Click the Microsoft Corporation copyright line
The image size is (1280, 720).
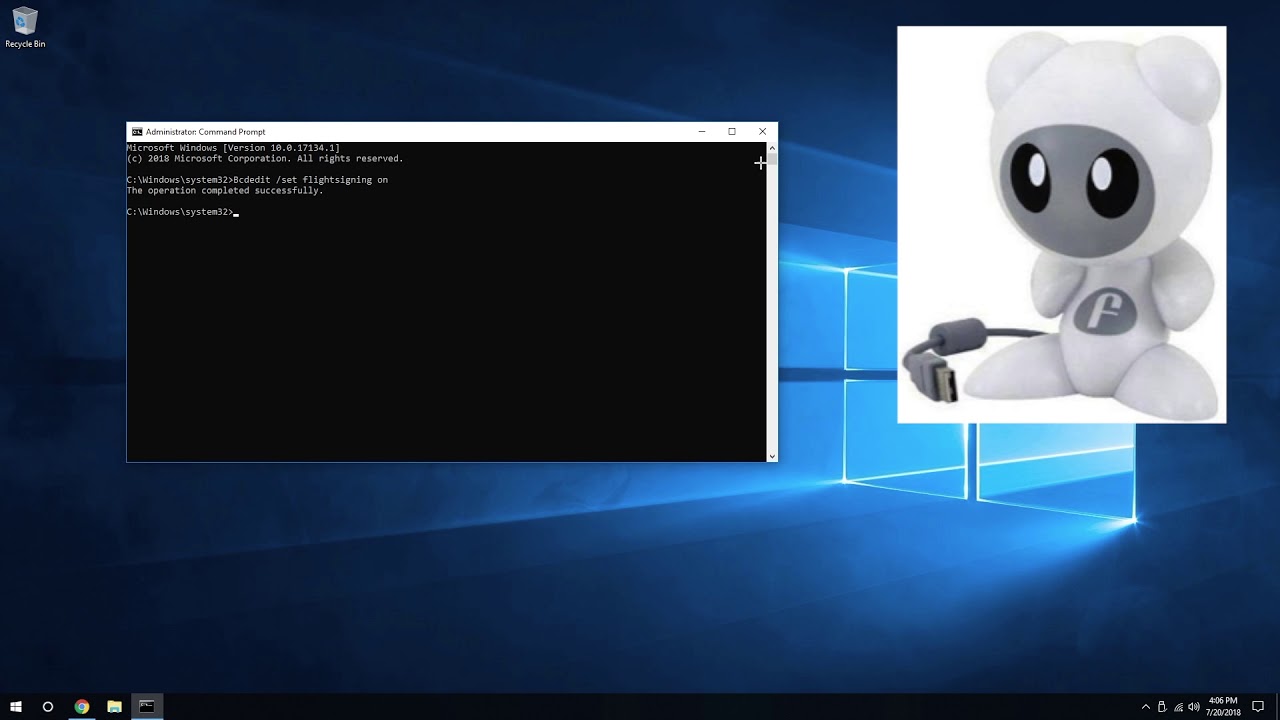(x=265, y=159)
